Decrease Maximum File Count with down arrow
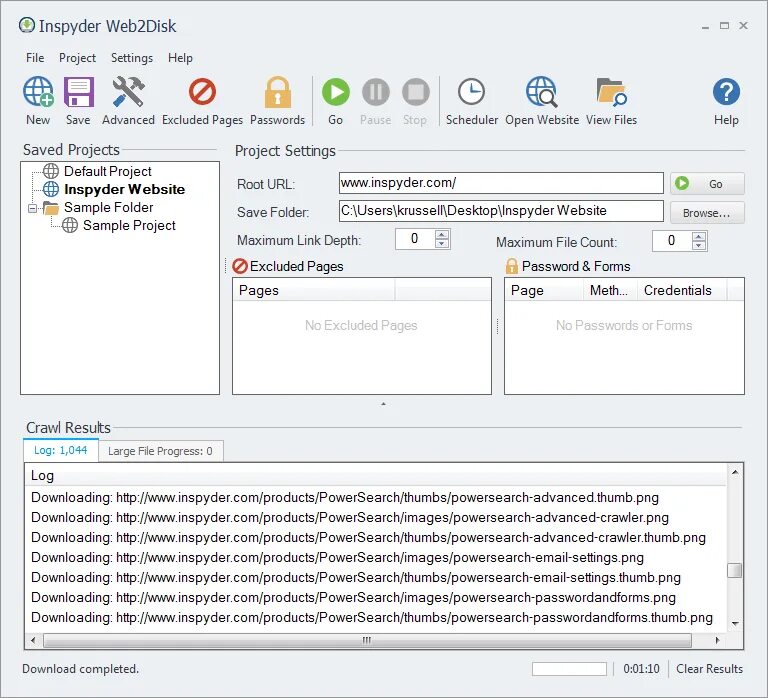Image resolution: width=768 pixels, height=698 pixels. [x=699, y=246]
